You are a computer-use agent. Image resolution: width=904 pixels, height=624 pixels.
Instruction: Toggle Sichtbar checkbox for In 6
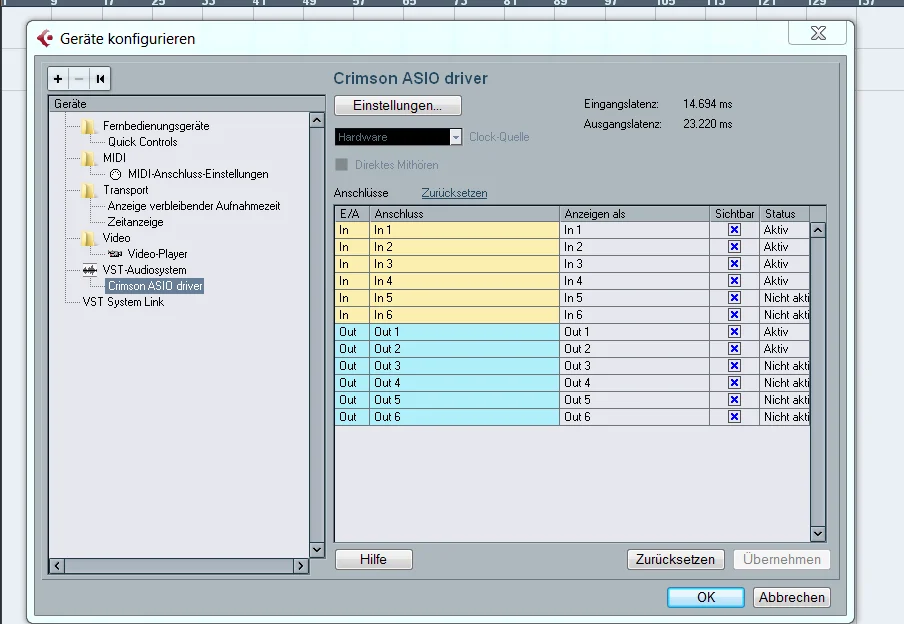pos(734,315)
